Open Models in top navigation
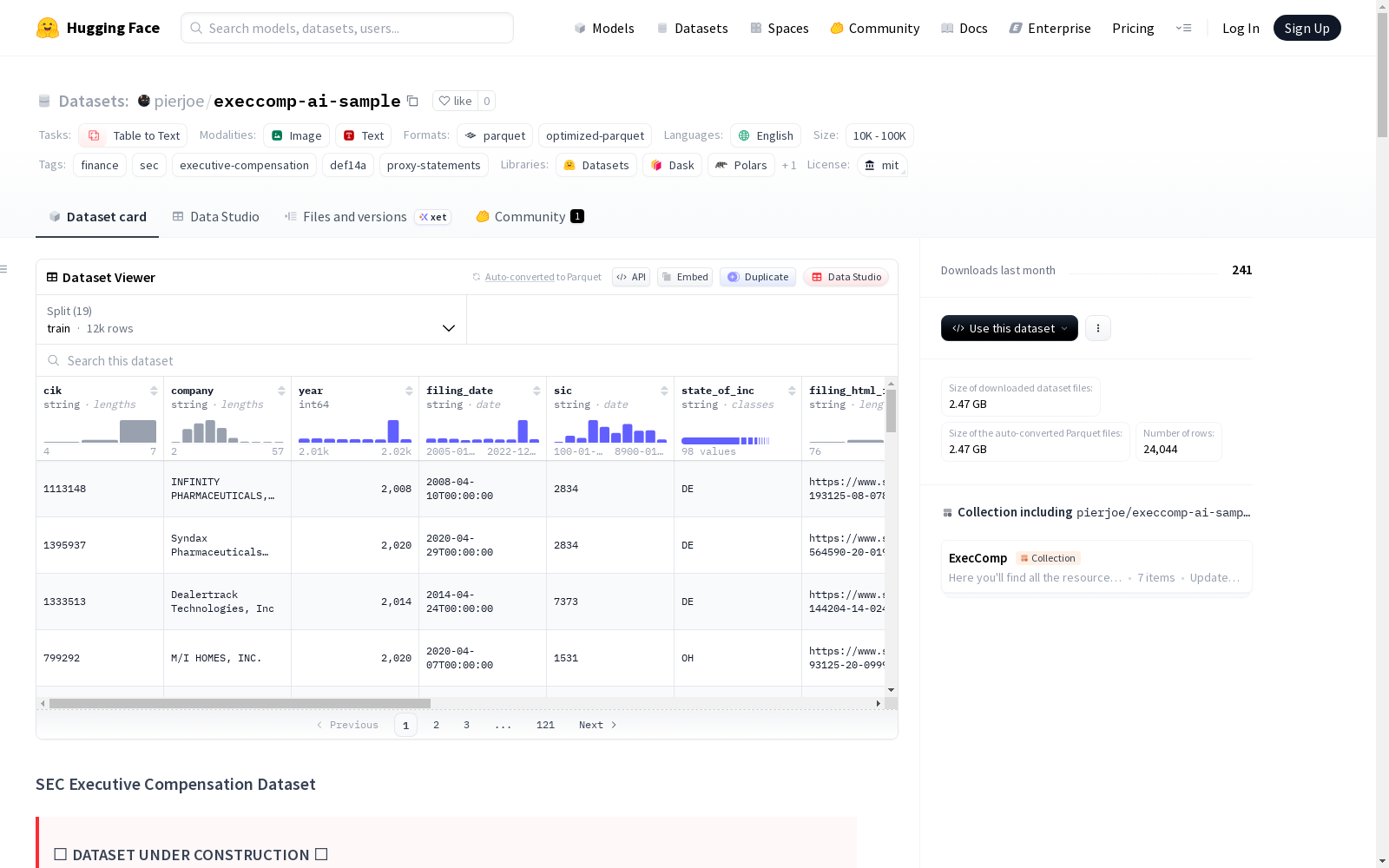 click(604, 28)
